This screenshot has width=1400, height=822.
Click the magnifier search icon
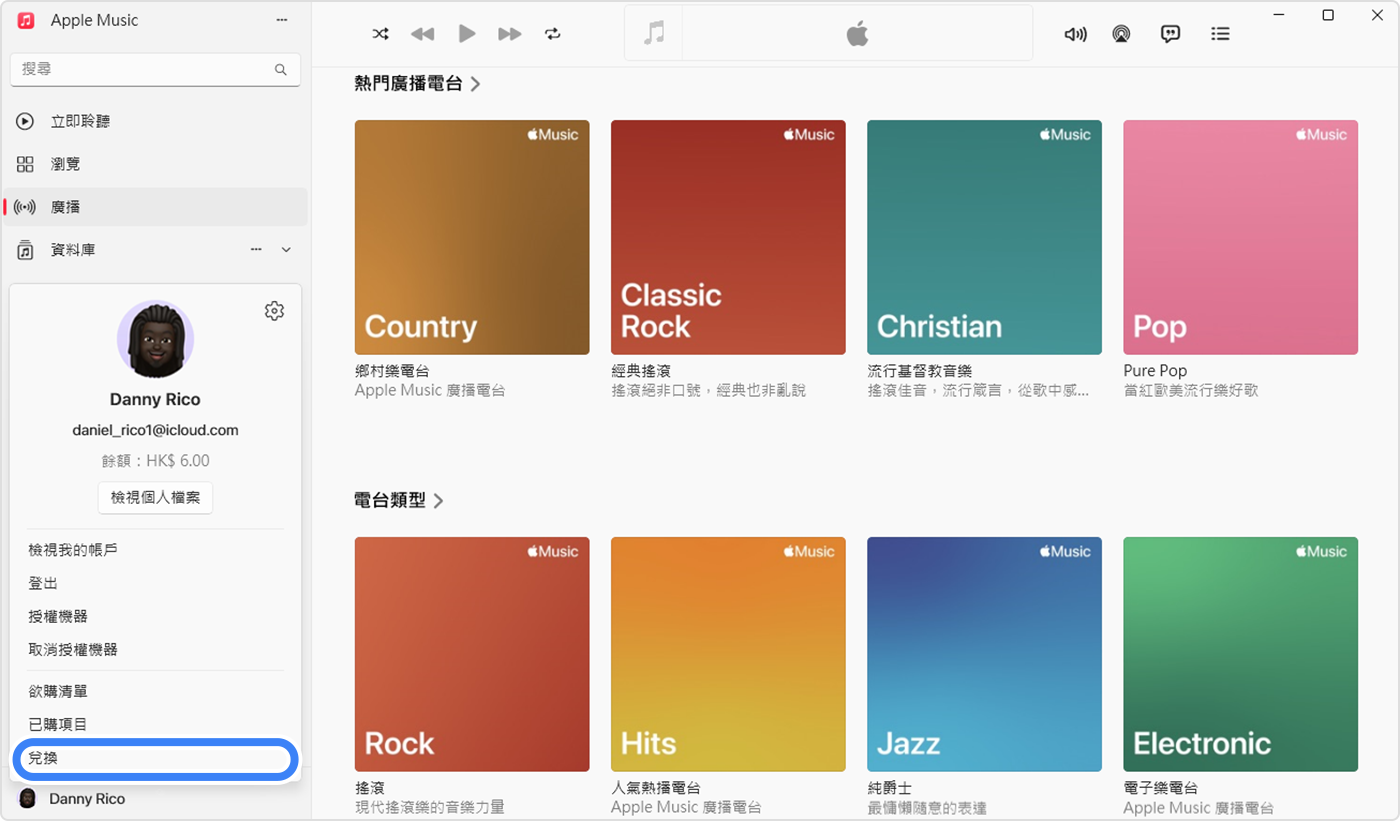[281, 69]
